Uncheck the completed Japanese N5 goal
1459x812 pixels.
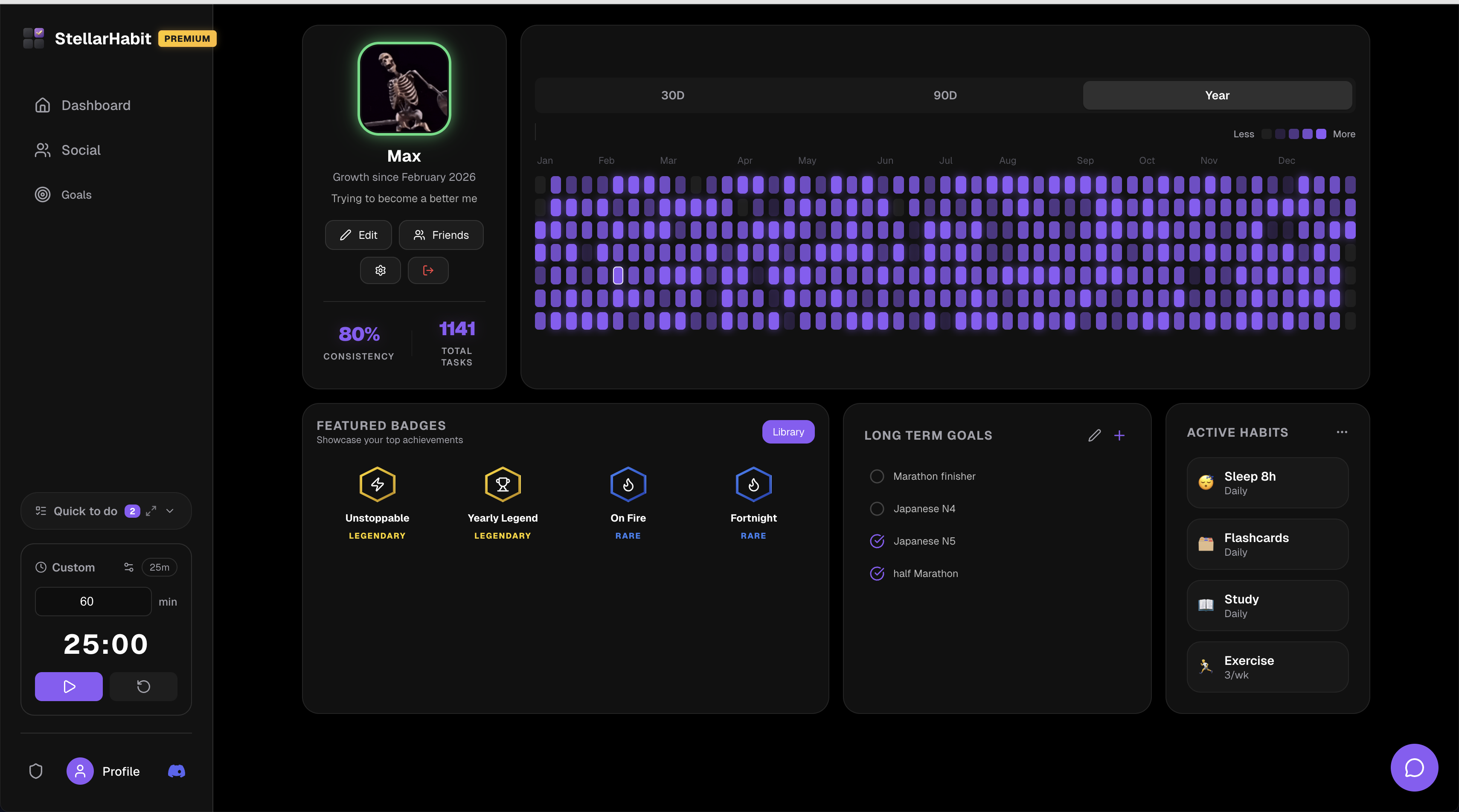coord(877,541)
